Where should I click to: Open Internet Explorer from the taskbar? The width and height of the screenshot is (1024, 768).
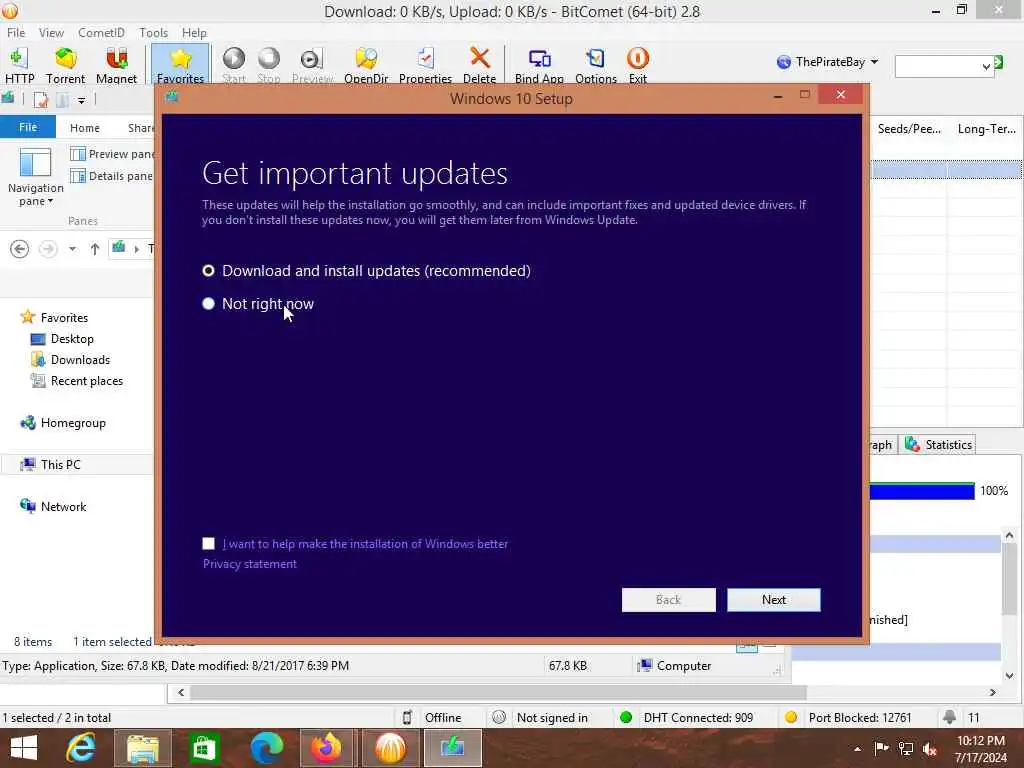pyautogui.click(x=81, y=748)
